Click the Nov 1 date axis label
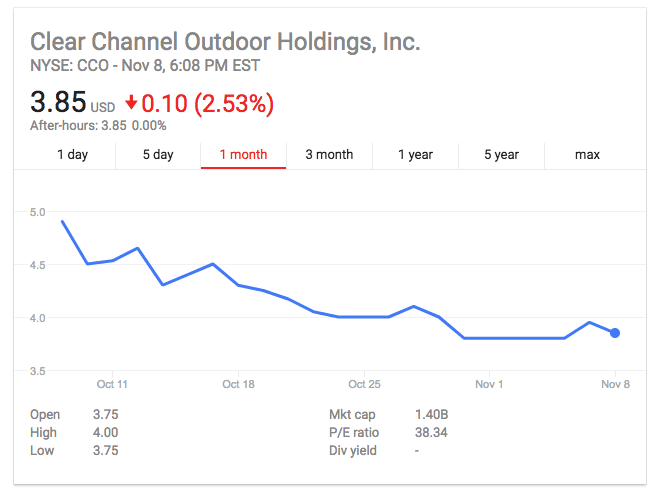This screenshot has height=490, width=652. [489, 384]
